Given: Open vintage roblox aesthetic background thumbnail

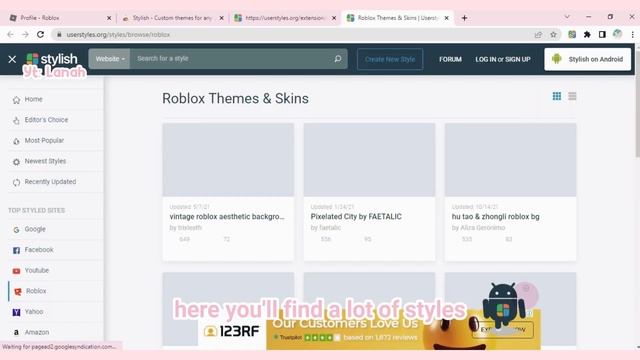Looking at the screenshot, I should point(228,160).
